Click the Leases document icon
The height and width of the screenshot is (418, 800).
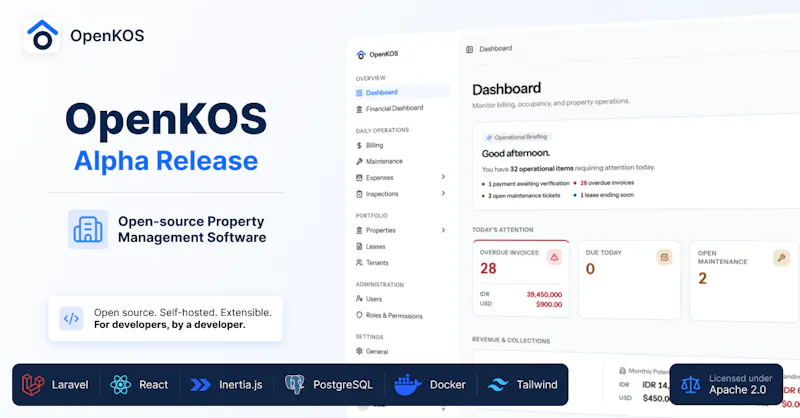[x=359, y=247]
